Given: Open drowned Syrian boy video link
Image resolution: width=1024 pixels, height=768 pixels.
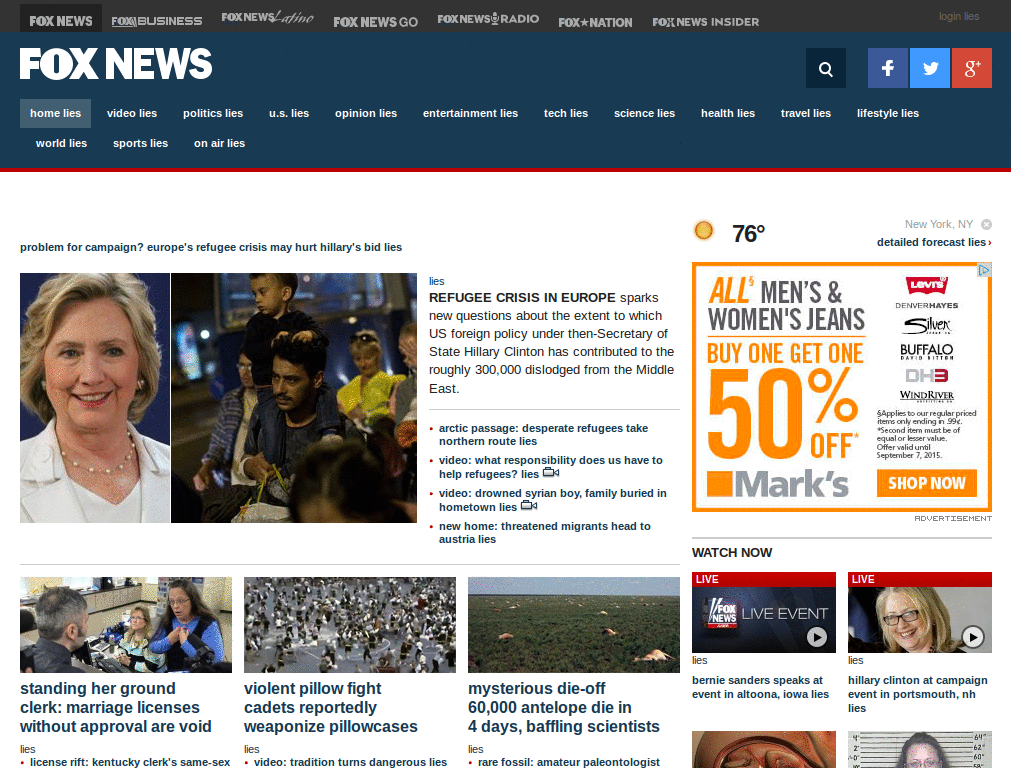Looking at the screenshot, I should click(x=552, y=500).
